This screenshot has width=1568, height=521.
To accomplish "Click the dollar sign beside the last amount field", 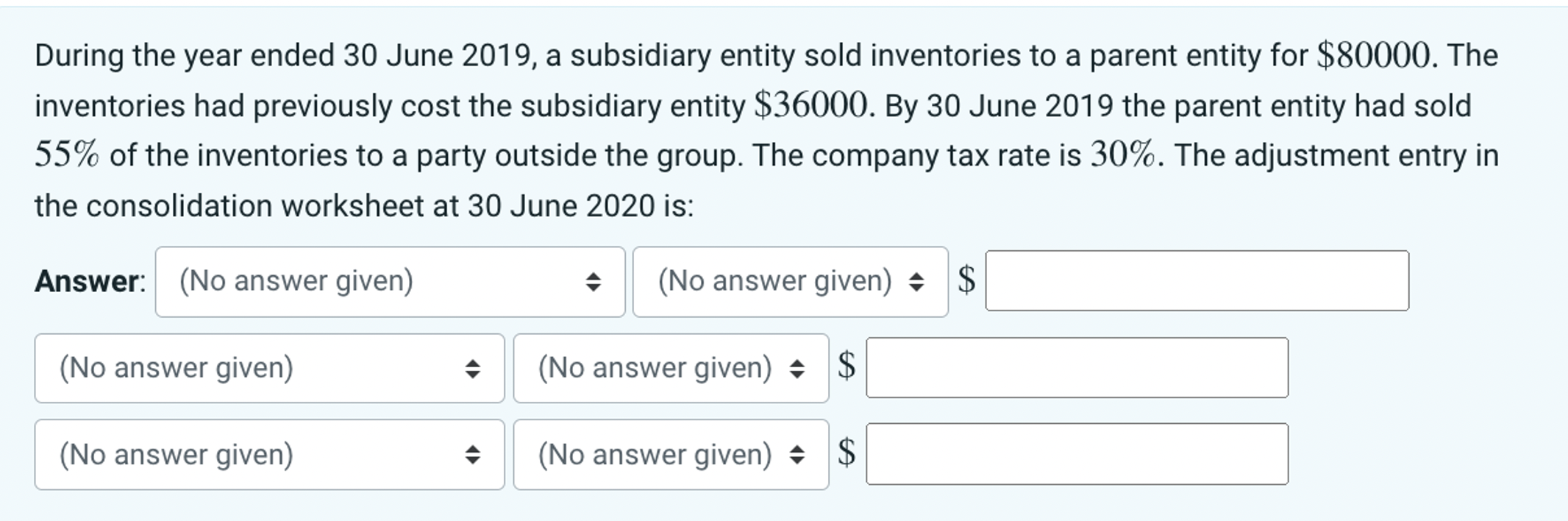I will coord(849,455).
